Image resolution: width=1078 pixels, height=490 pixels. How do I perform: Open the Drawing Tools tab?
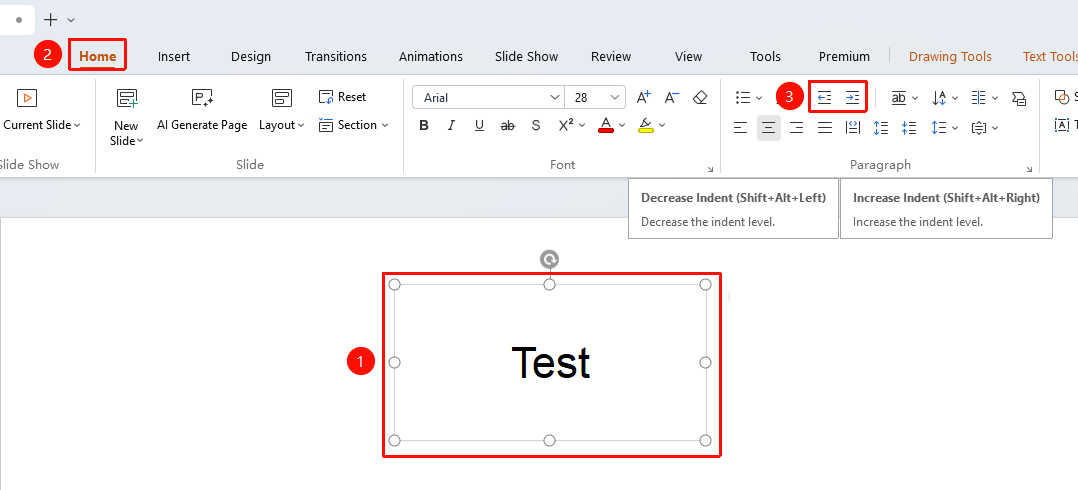[950, 56]
